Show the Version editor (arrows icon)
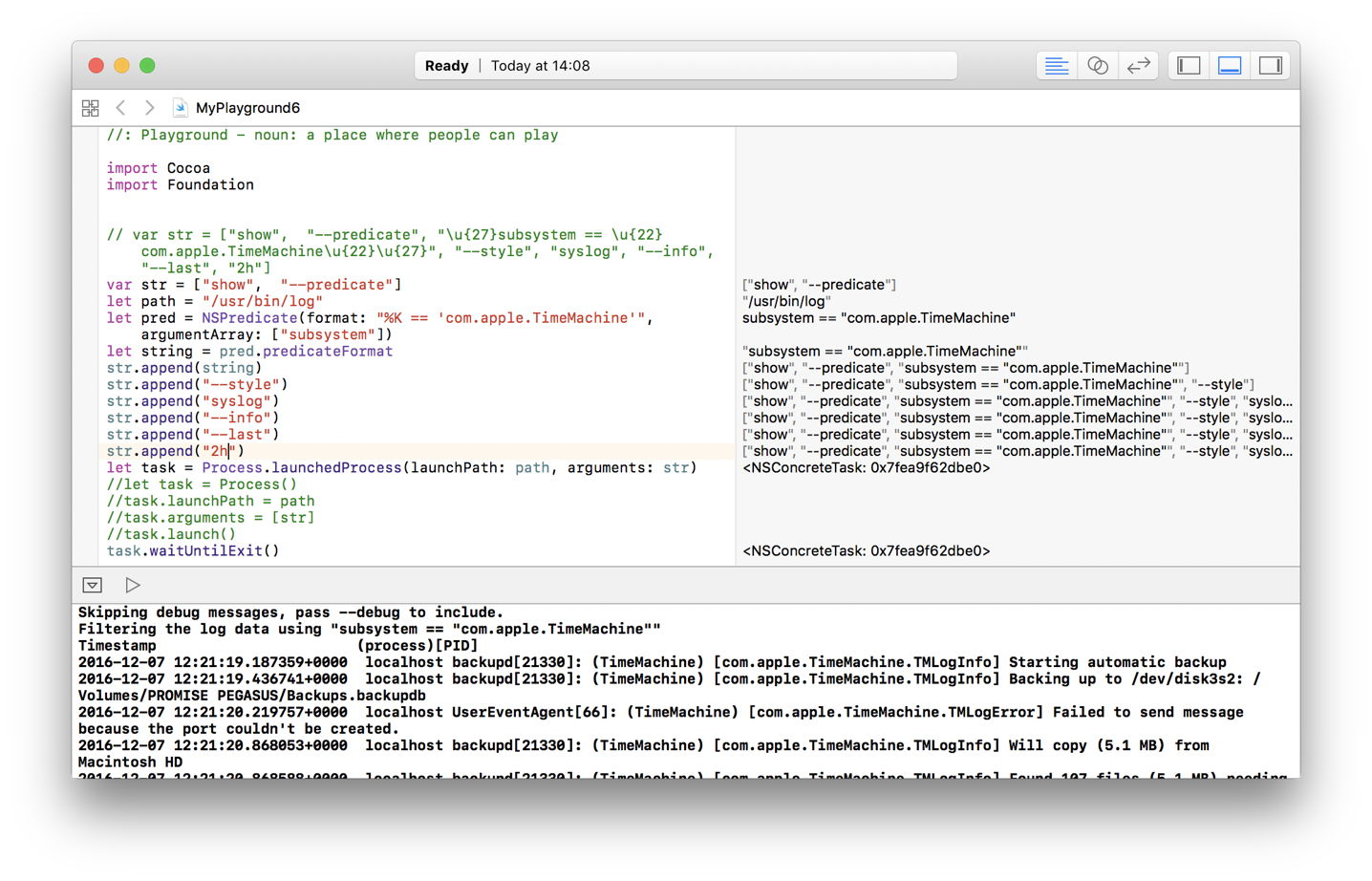This screenshot has height=881, width=1372. click(x=1138, y=66)
